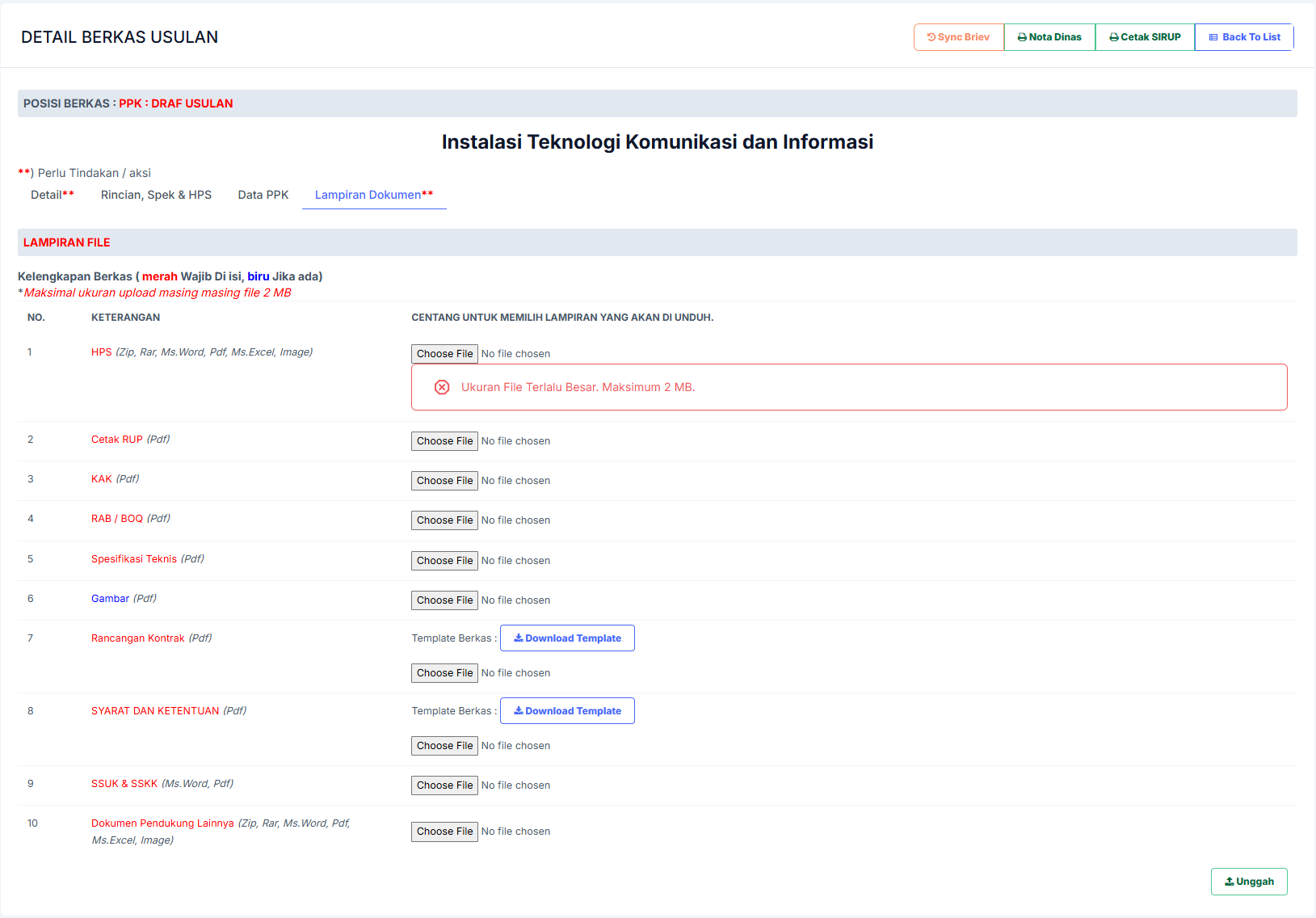Choose a file for HPS row

(444, 354)
